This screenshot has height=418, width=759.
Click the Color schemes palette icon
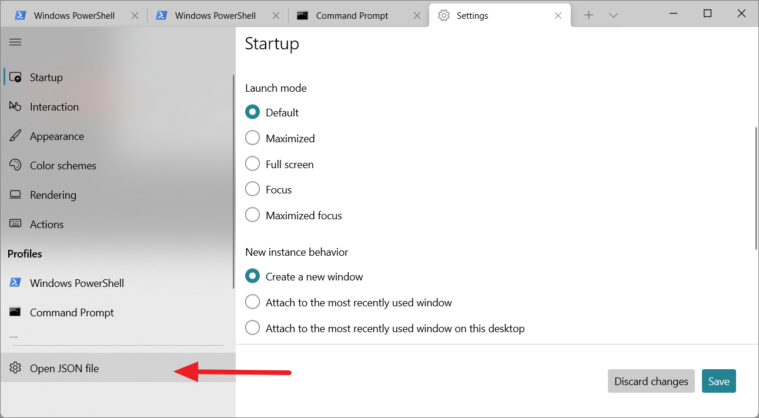(x=15, y=166)
